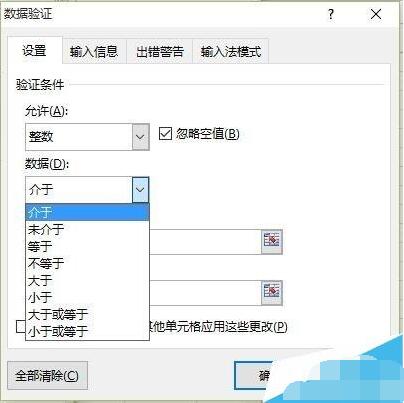This screenshot has width=404, height=403.
Task: Toggle the 忽略空值 checkbox
Action: pyautogui.click(x=165, y=134)
